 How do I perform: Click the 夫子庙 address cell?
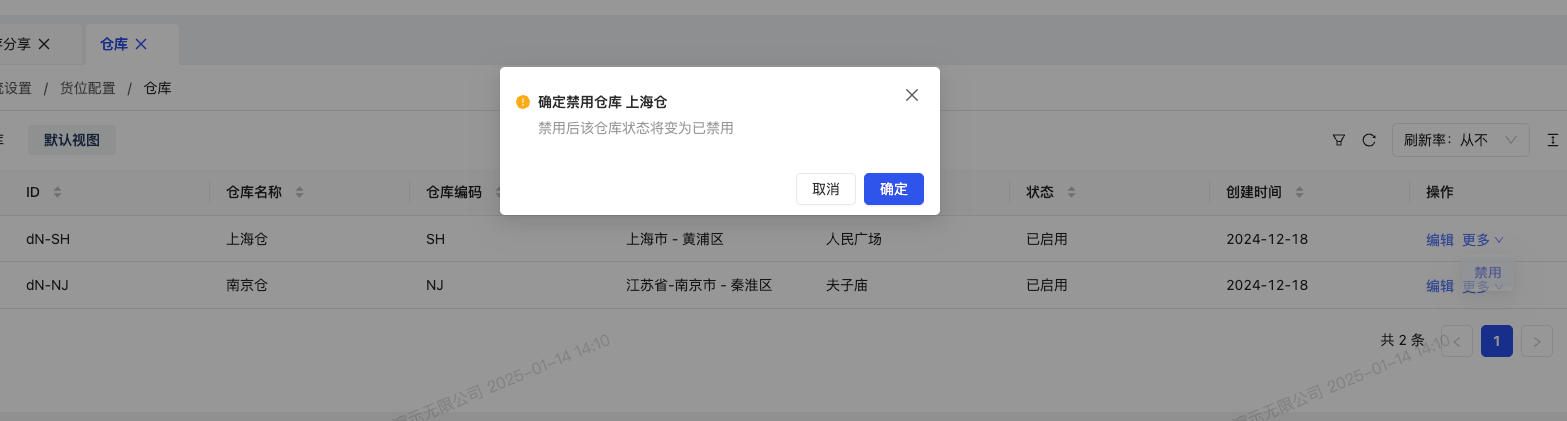tap(847, 286)
